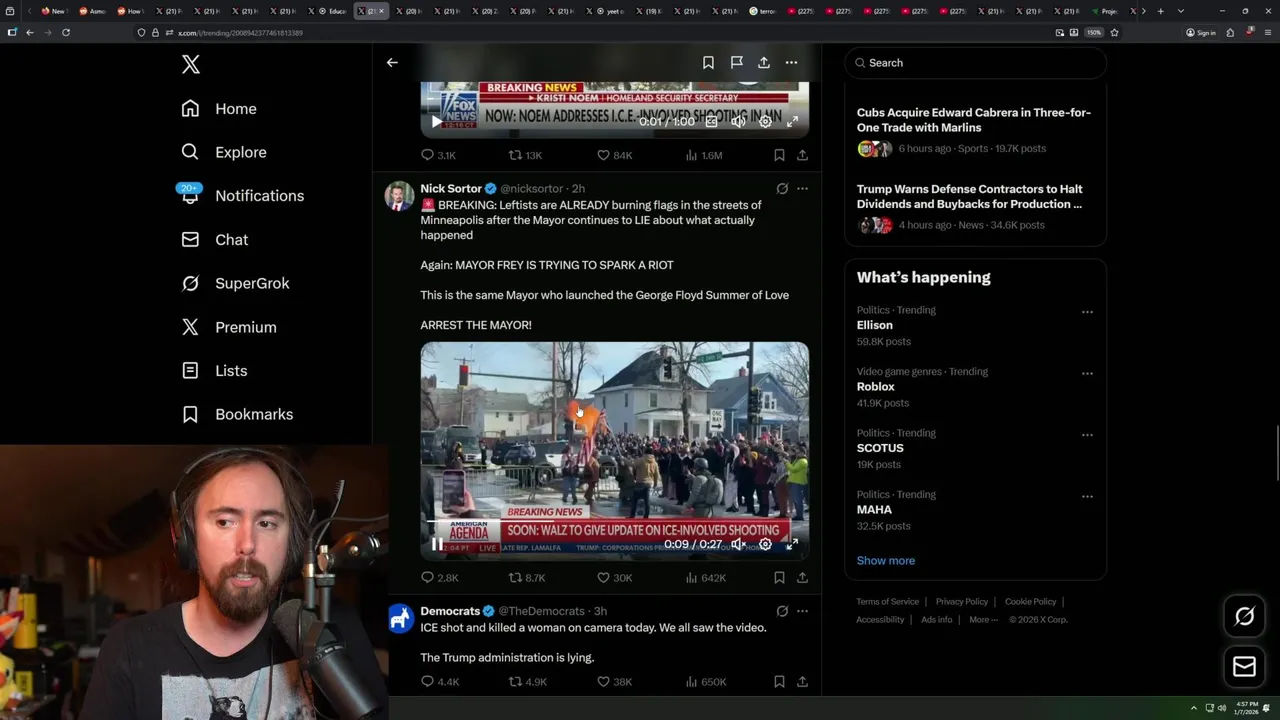Open options for MAHA trending topic

tap(1087, 496)
